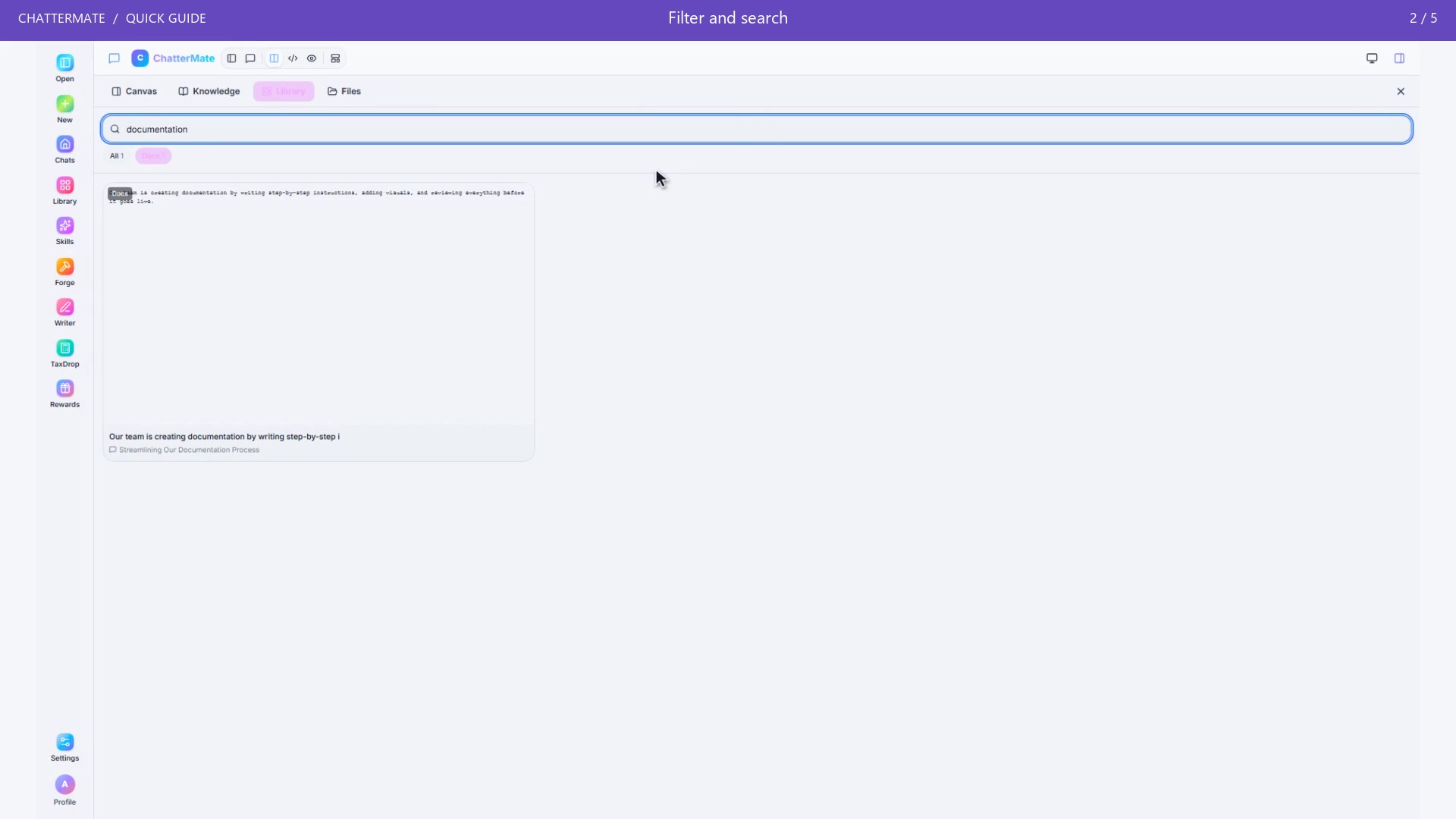Viewport: 1456px width, 819px height.
Task: Open Skills section in sidebar
Action: click(64, 231)
